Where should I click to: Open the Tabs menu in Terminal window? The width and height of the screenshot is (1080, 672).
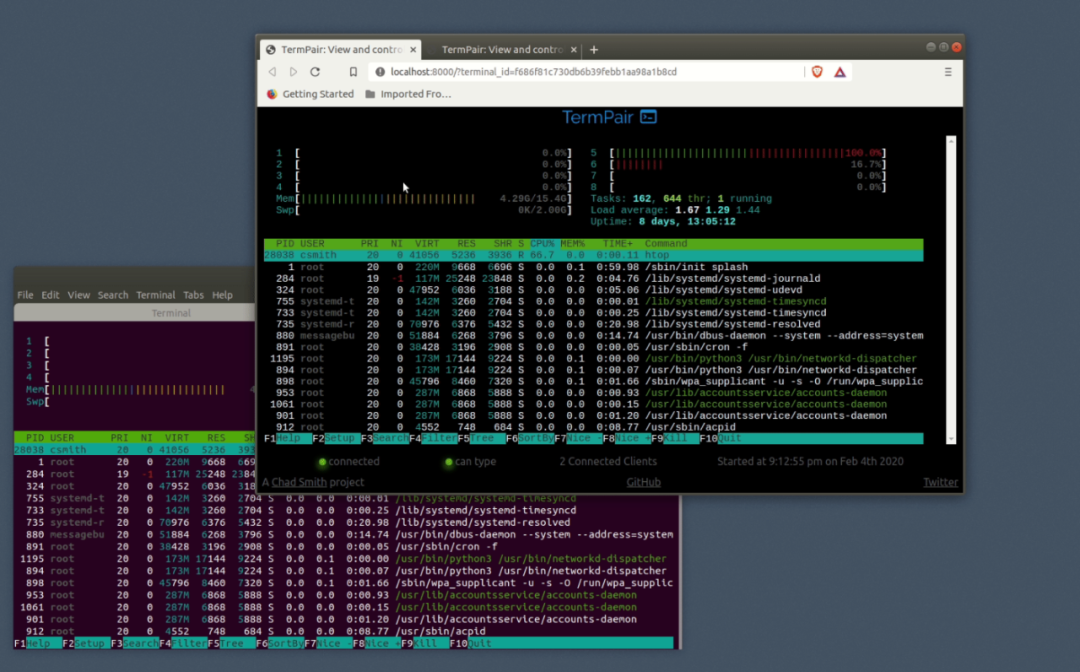click(194, 295)
